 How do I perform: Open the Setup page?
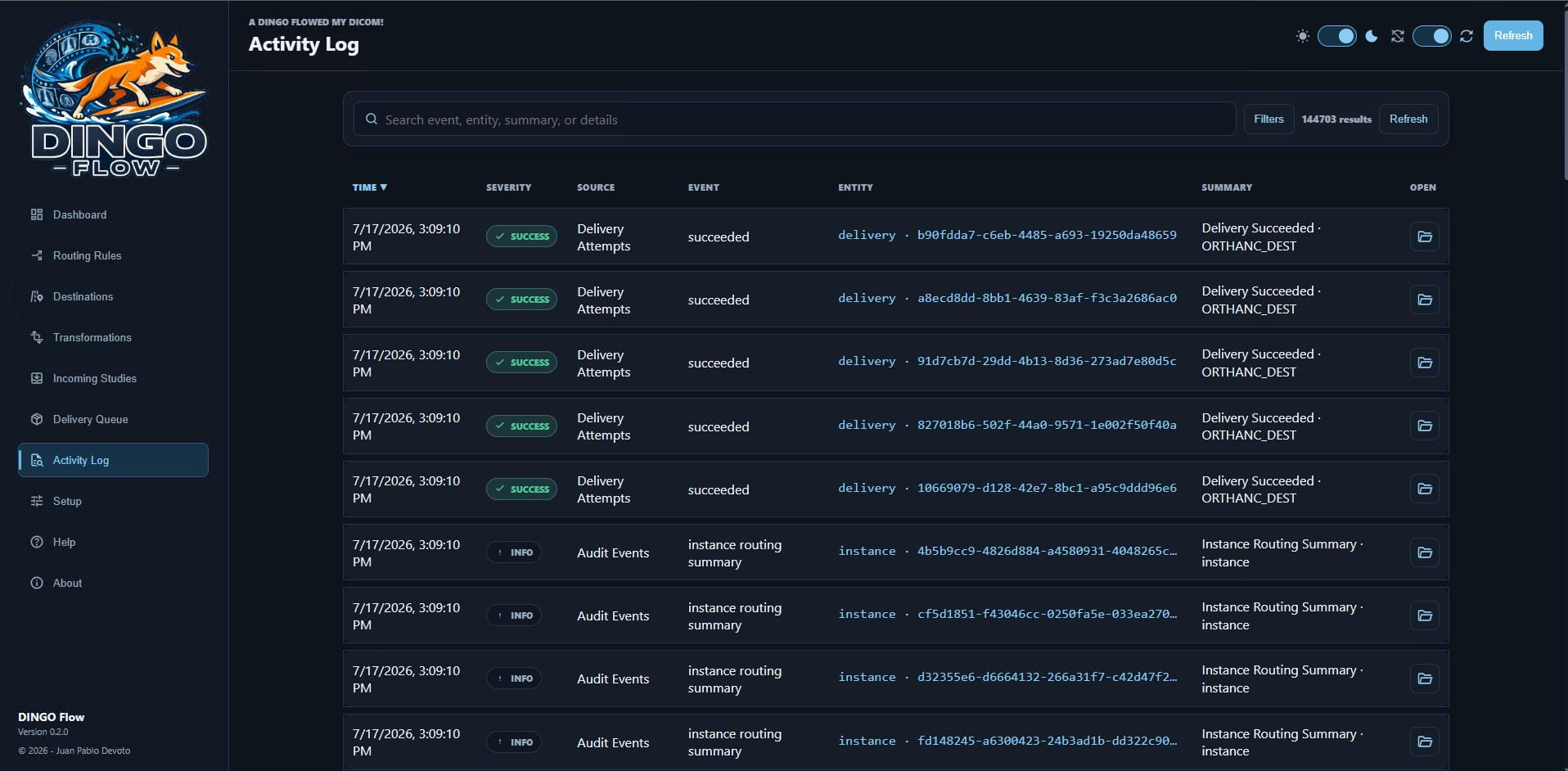pyautogui.click(x=113, y=501)
